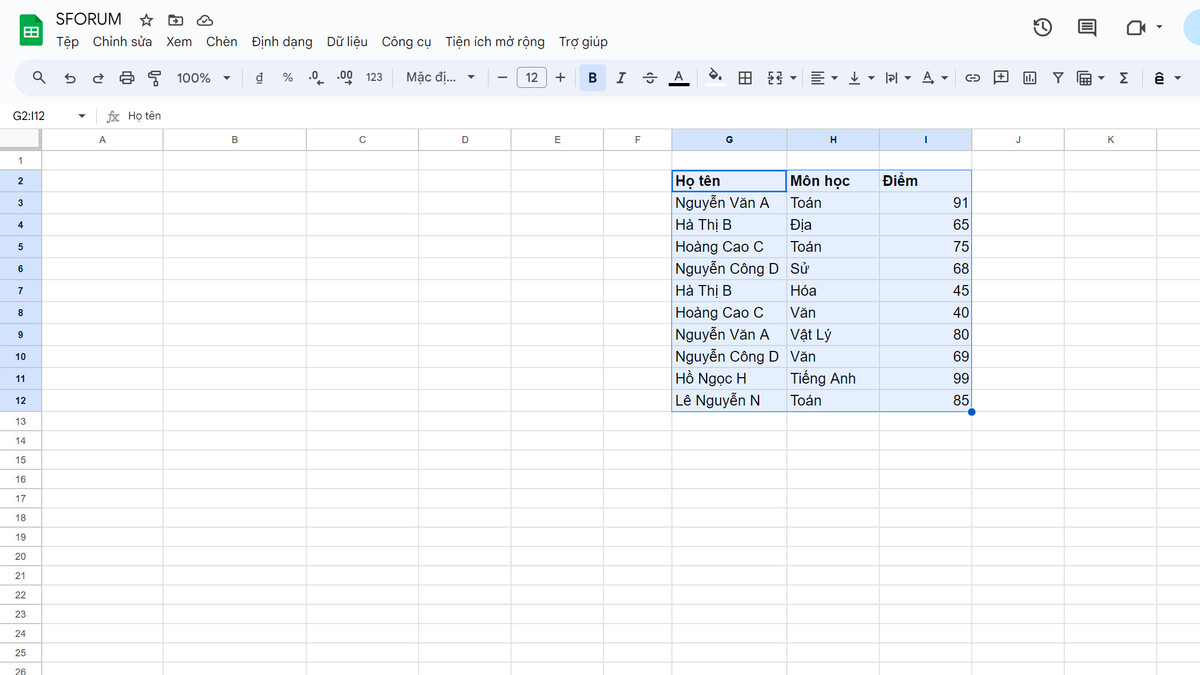Open the Chèn menu

(x=222, y=42)
